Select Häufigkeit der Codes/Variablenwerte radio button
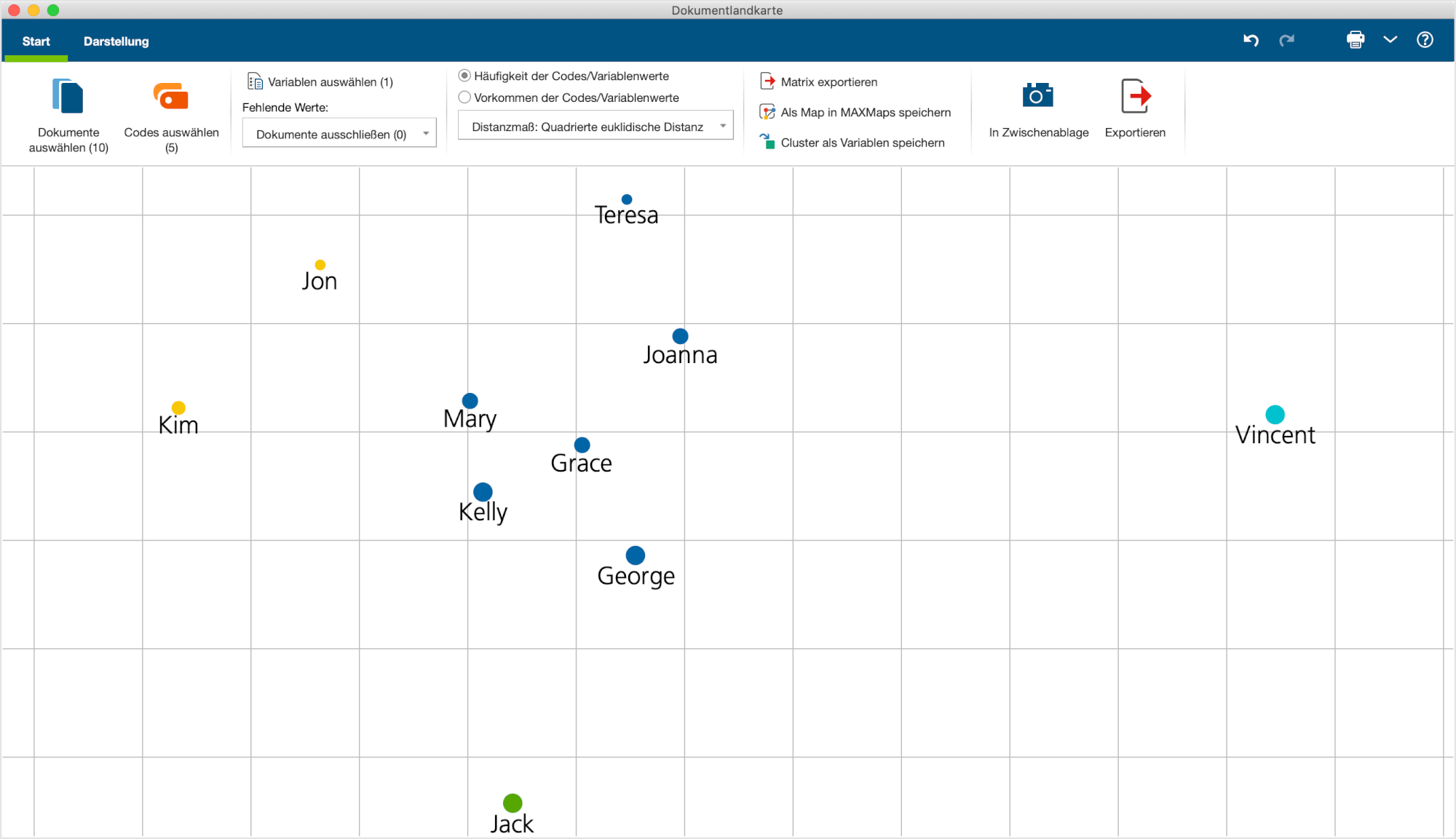This screenshot has height=839, width=1456. click(x=464, y=76)
